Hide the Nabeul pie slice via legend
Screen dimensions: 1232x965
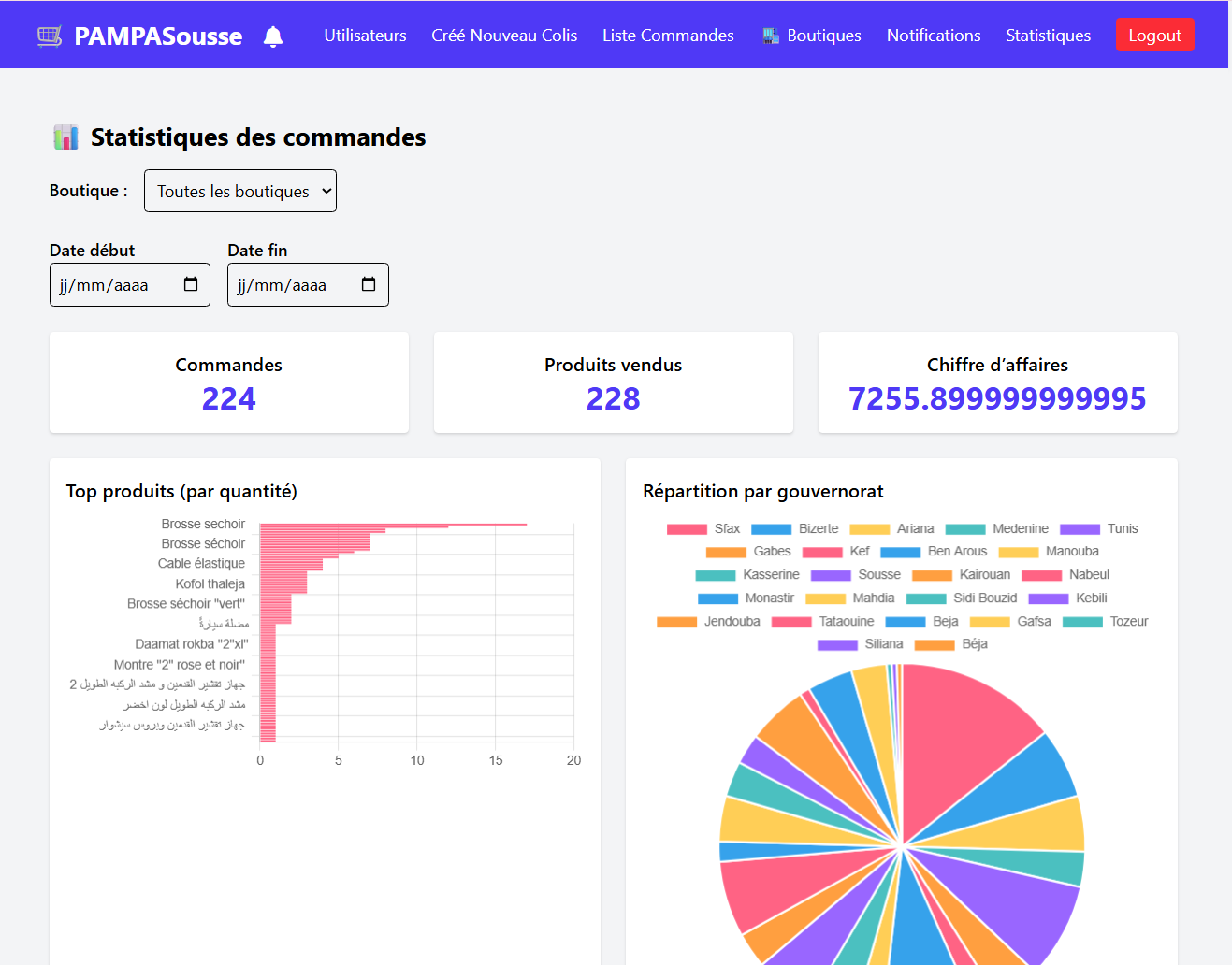coord(1065,575)
